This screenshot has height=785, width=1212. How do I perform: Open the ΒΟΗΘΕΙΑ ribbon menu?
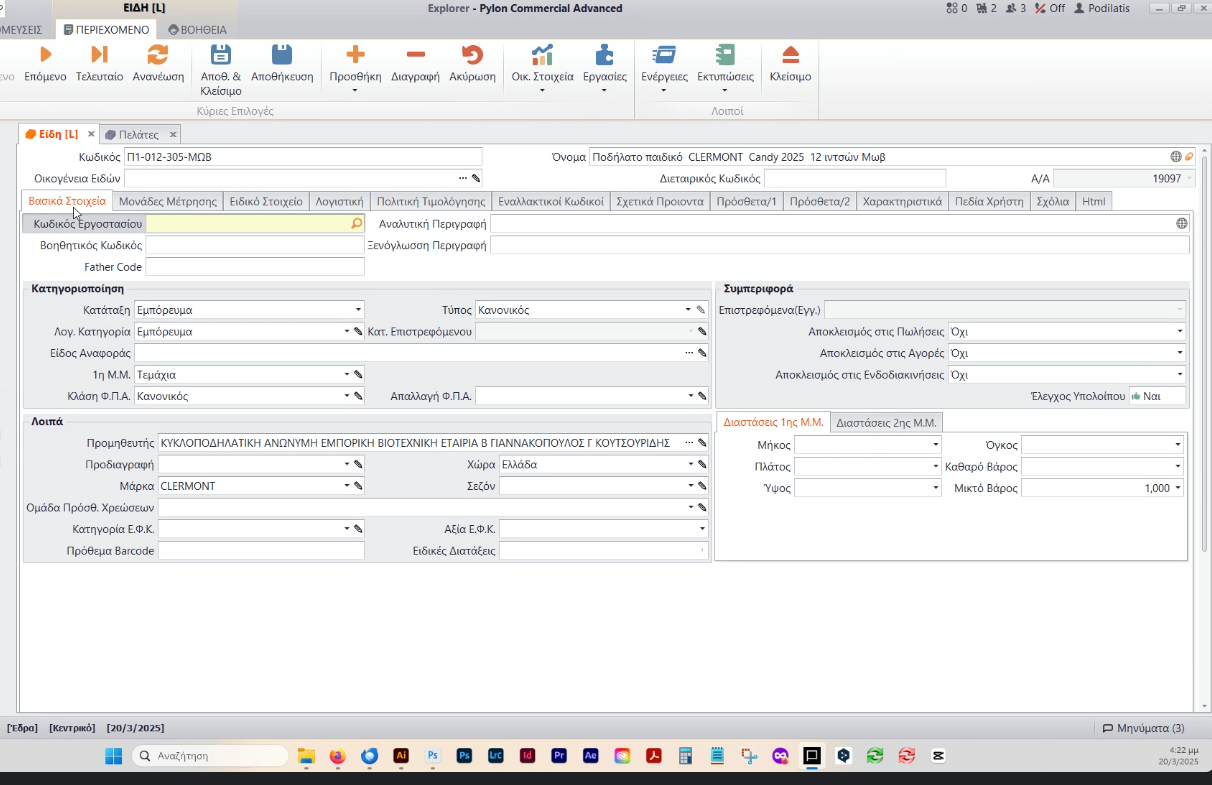(x=197, y=30)
